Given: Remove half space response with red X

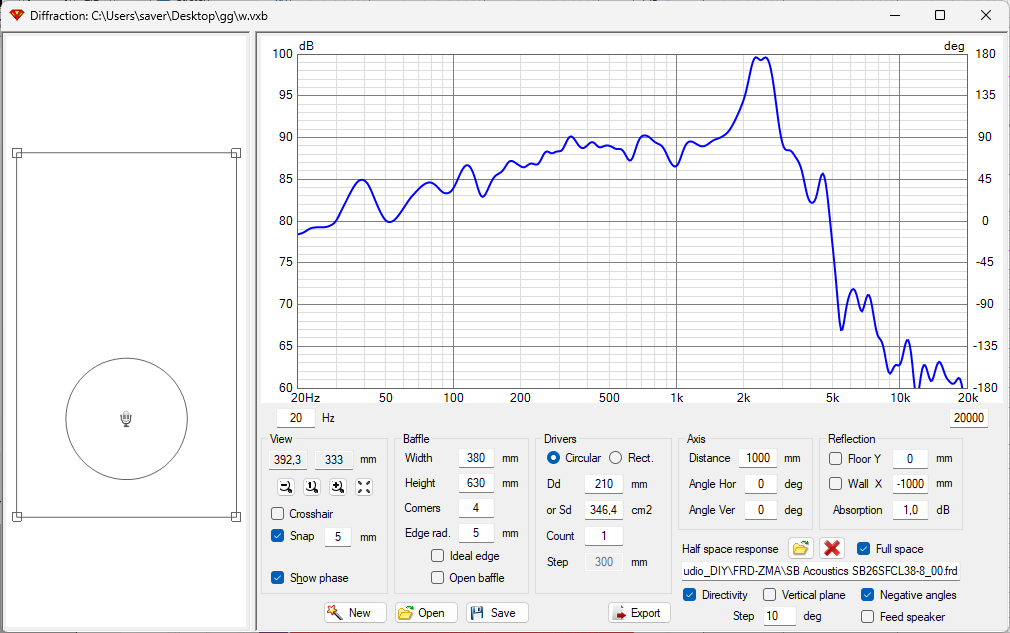Looking at the screenshot, I should pyautogui.click(x=832, y=549).
